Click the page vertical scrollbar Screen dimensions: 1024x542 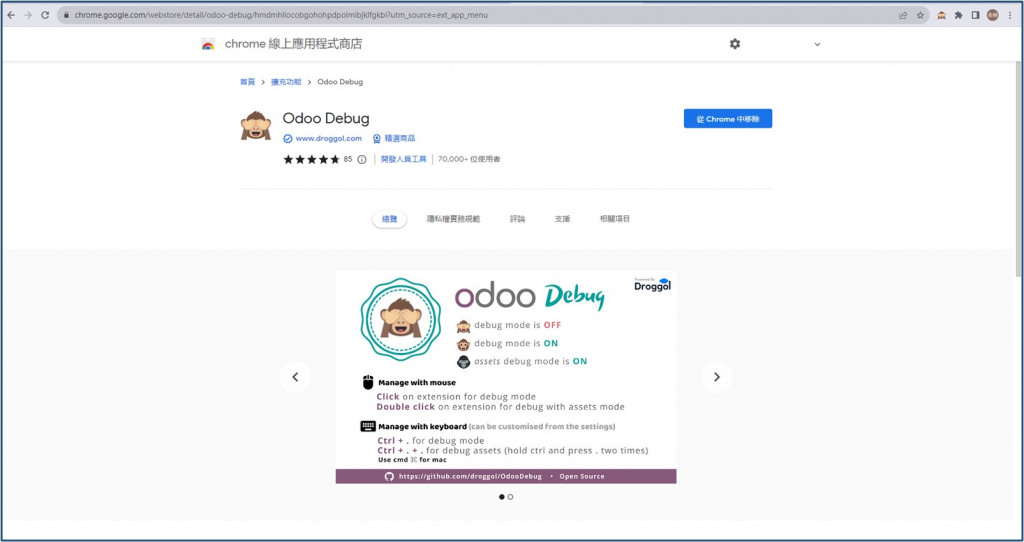pyautogui.click(x=1019, y=167)
